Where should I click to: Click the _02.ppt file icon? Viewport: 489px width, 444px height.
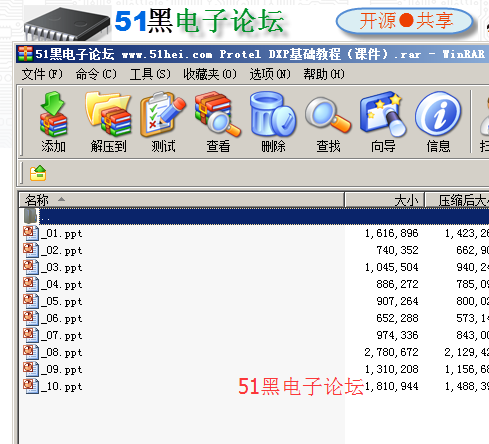tap(31, 250)
